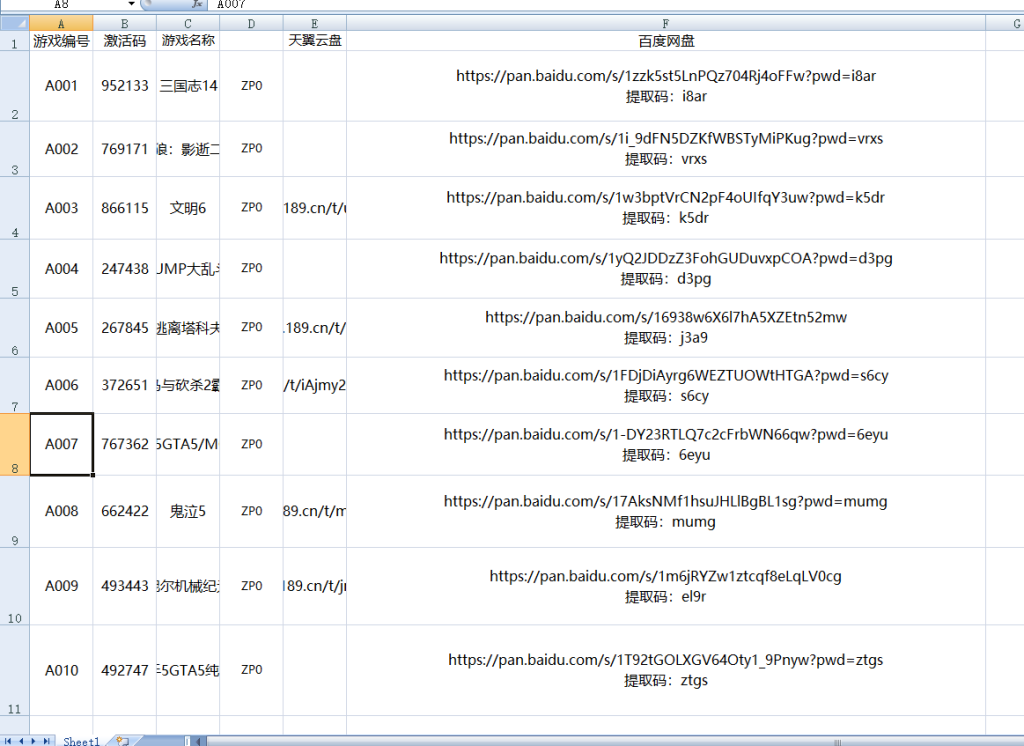Select the active cell A007
The image size is (1024, 746).
pyautogui.click(x=61, y=444)
